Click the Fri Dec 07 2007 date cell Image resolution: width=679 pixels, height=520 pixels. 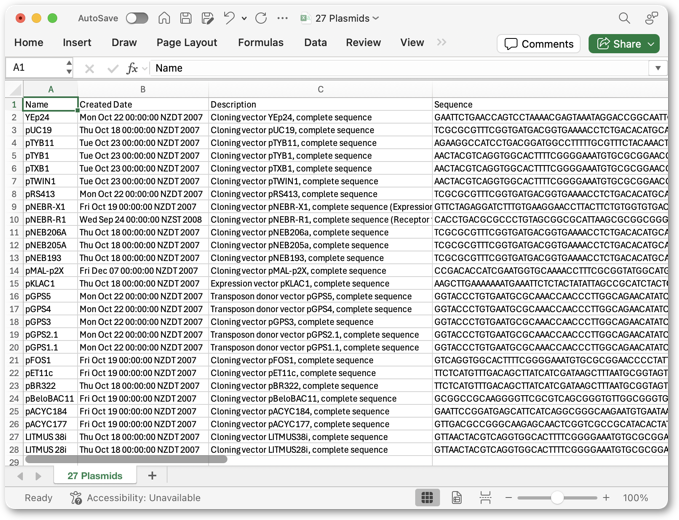click(143, 271)
